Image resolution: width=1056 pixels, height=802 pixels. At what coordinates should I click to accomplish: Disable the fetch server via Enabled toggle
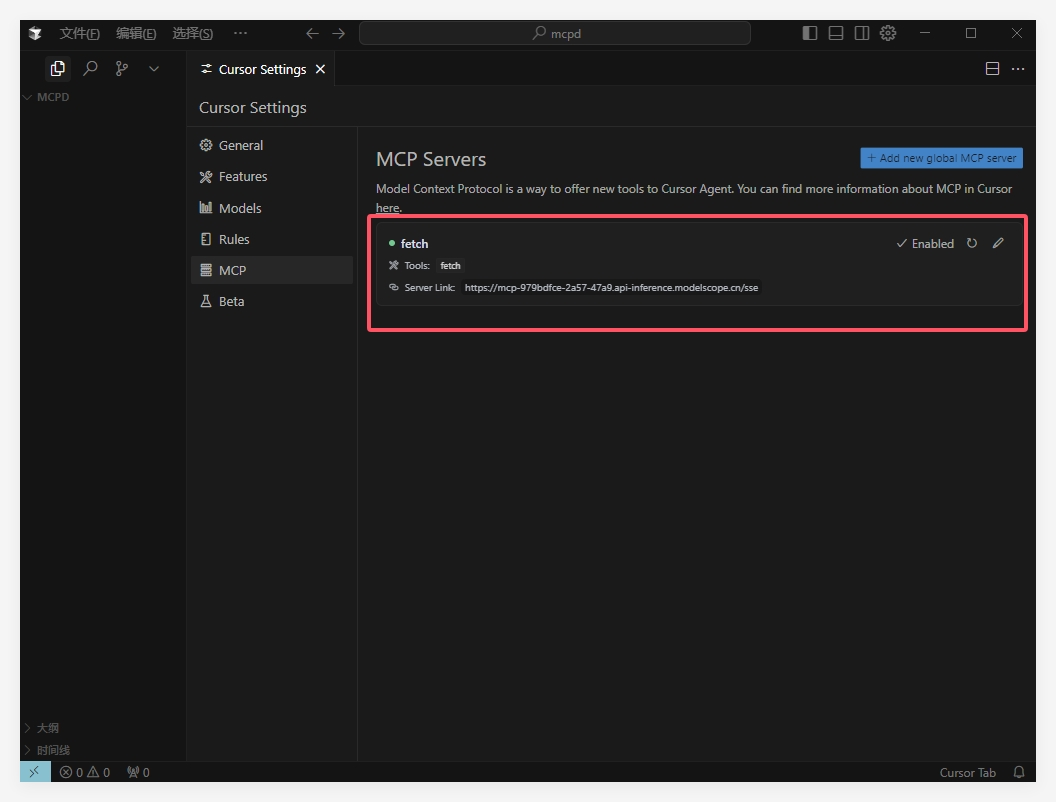click(x=925, y=243)
